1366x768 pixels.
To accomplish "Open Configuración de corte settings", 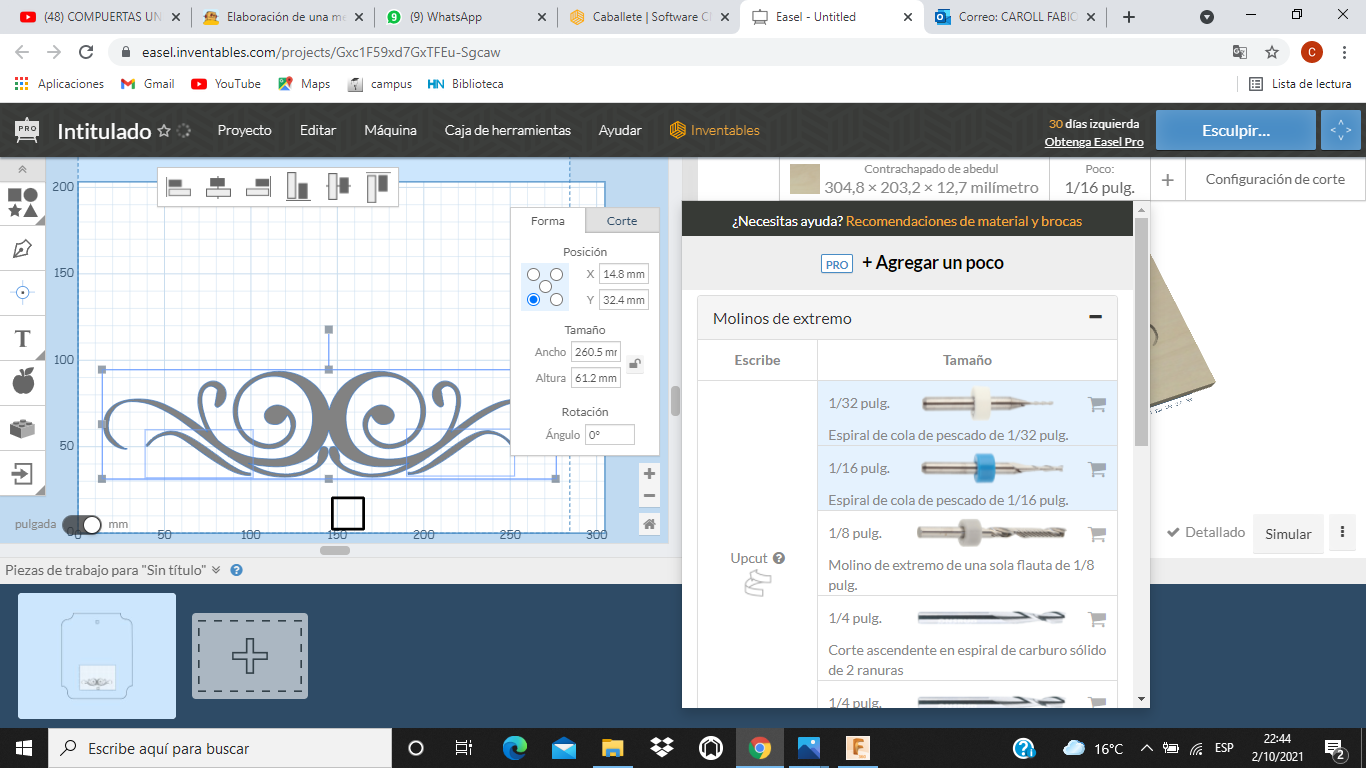I will [x=1275, y=180].
